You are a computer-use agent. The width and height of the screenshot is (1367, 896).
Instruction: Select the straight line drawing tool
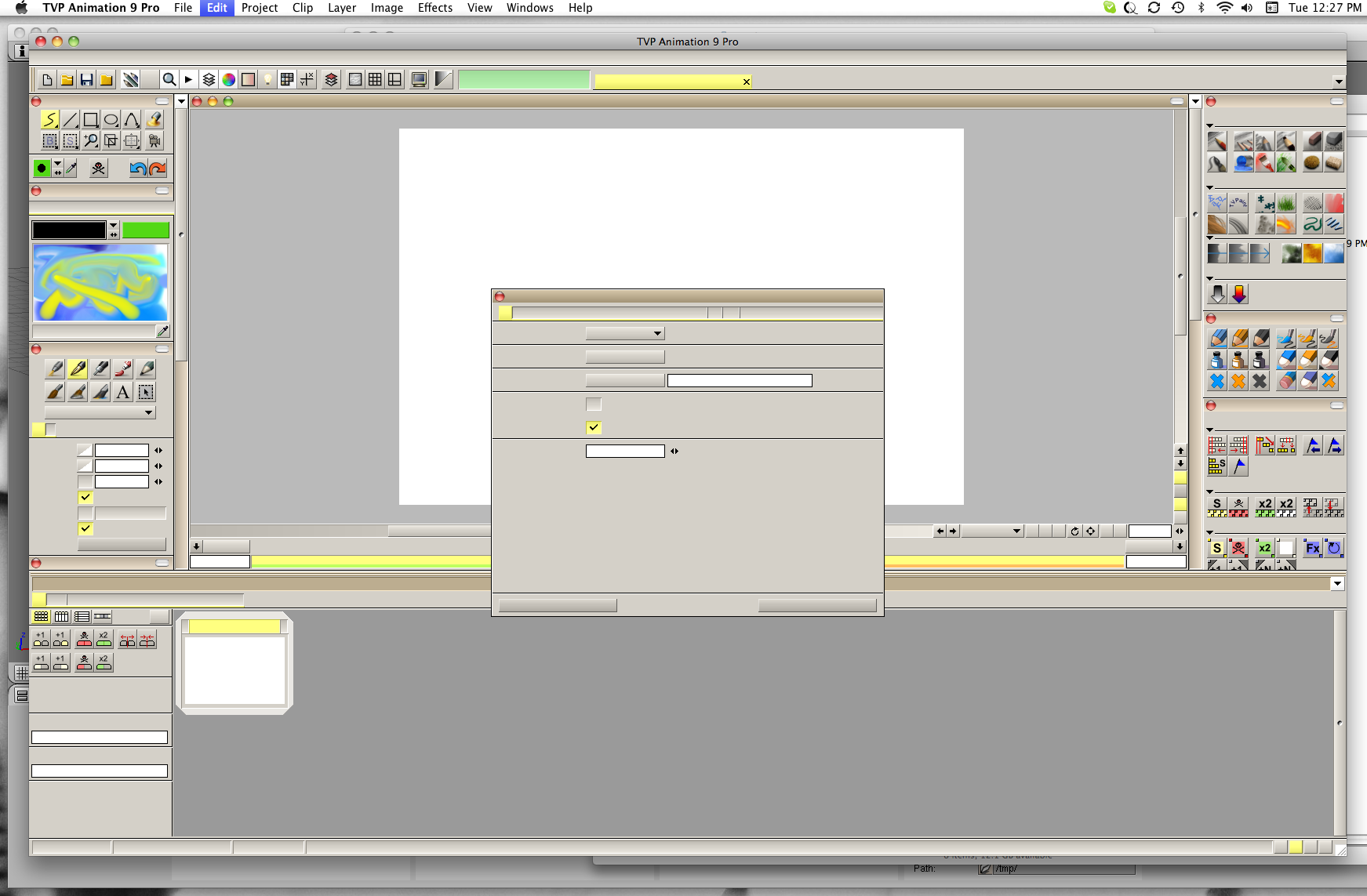point(71,119)
